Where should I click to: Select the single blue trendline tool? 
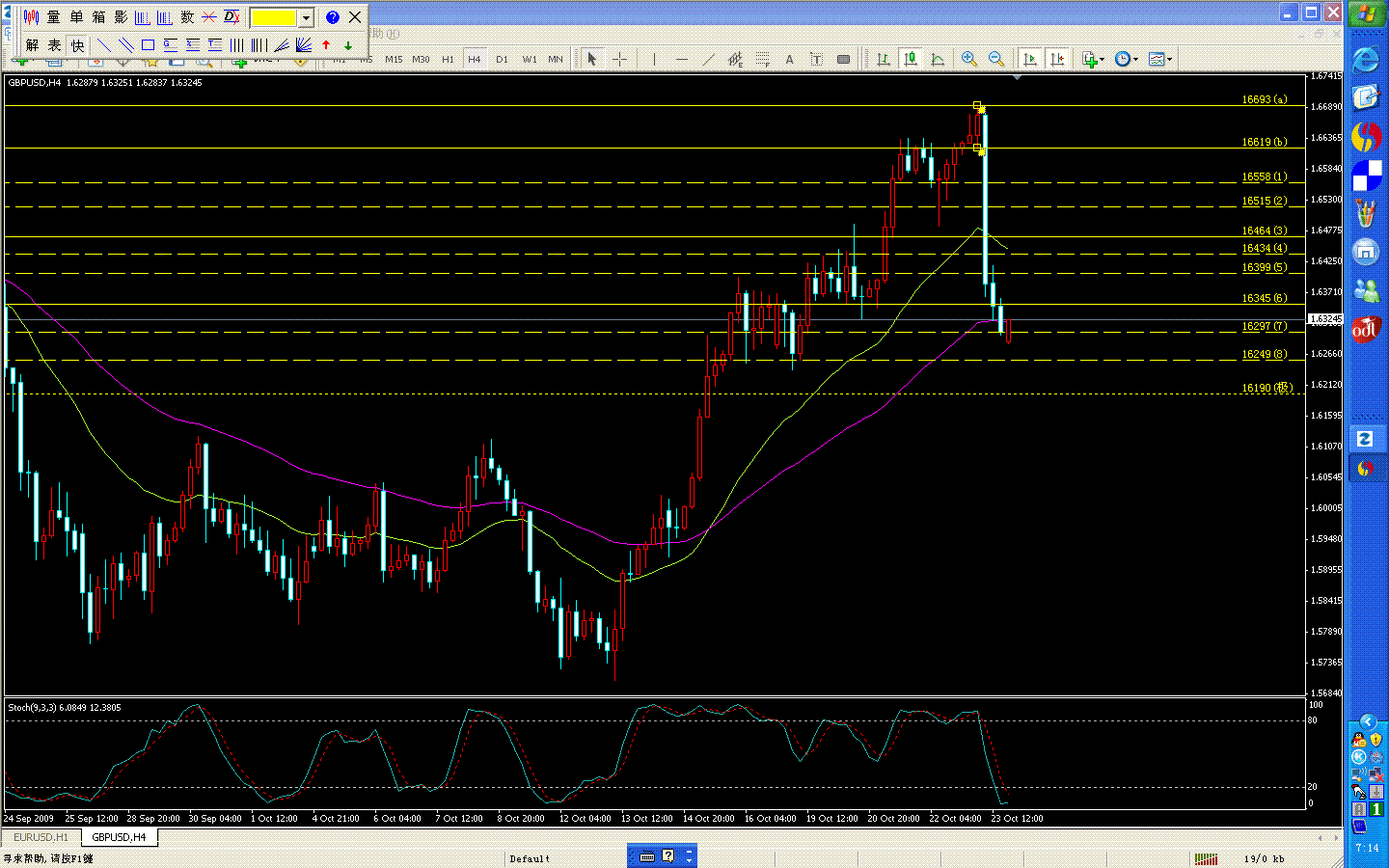pyautogui.click(x=104, y=45)
